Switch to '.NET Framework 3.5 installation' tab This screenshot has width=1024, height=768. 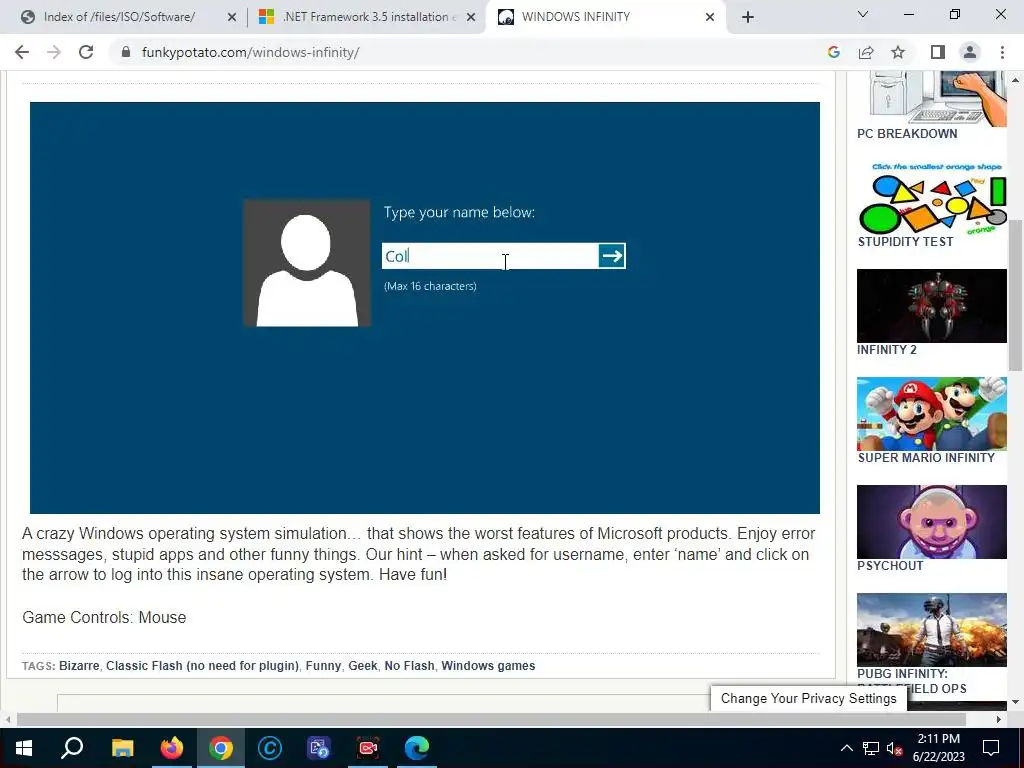click(x=366, y=17)
